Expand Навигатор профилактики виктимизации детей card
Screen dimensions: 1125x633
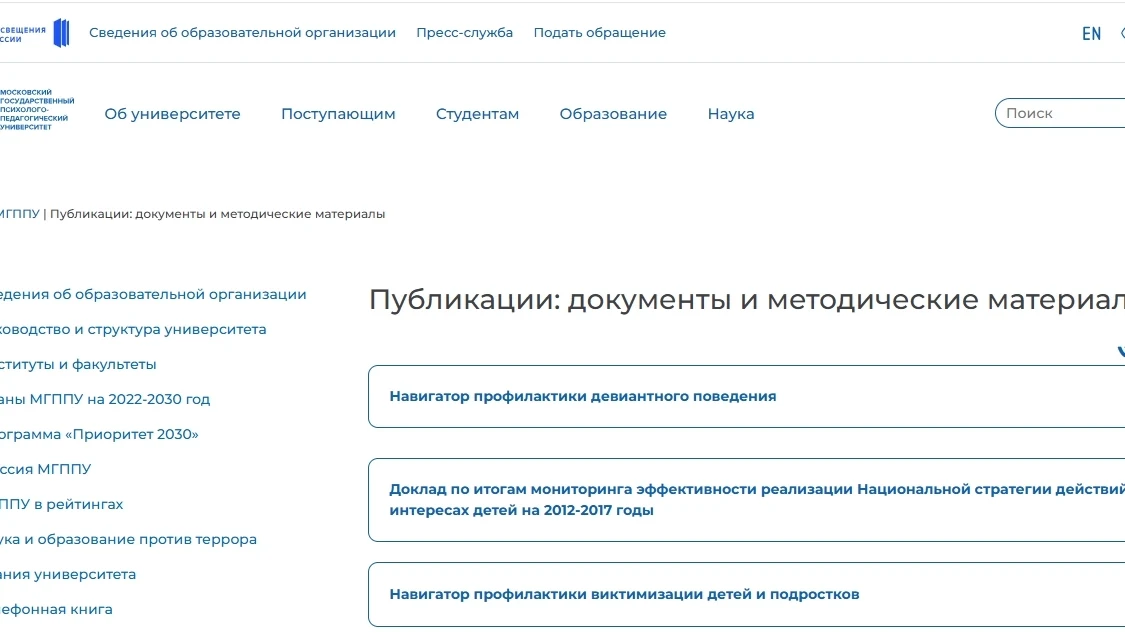pos(746,594)
